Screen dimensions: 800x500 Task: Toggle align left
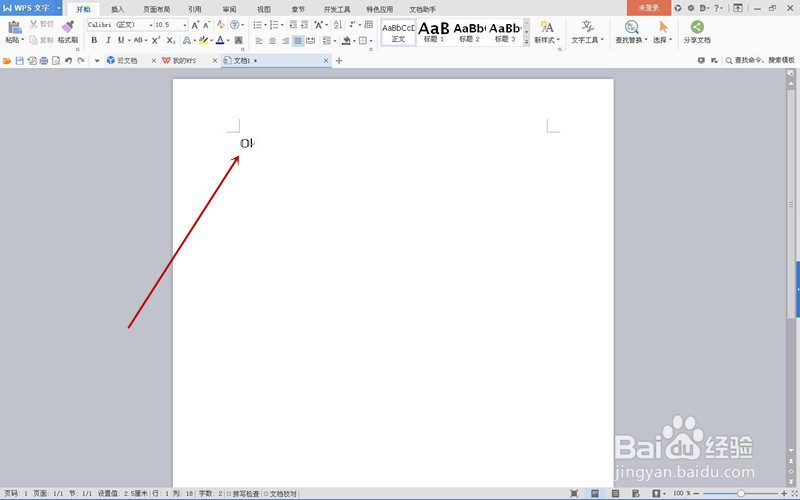(x=259, y=40)
